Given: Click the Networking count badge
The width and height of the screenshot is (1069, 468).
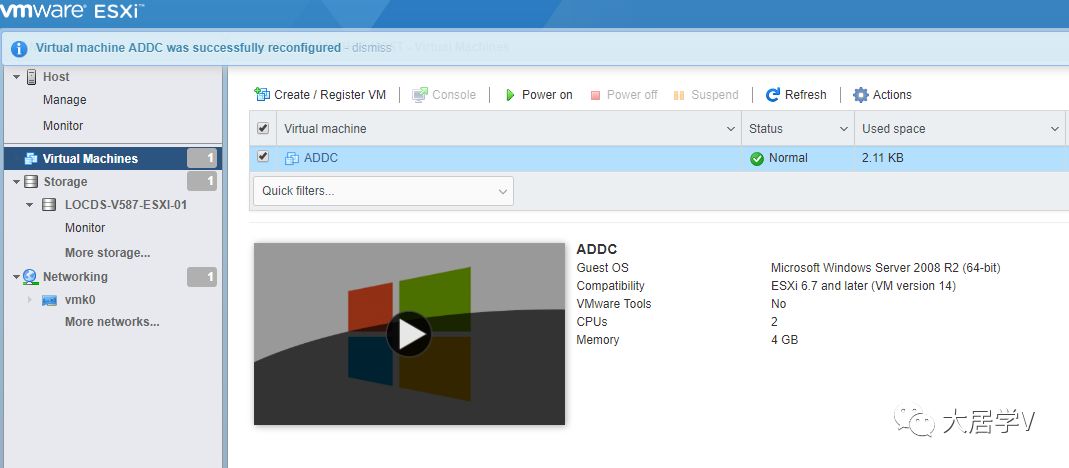Looking at the screenshot, I should coord(202,276).
